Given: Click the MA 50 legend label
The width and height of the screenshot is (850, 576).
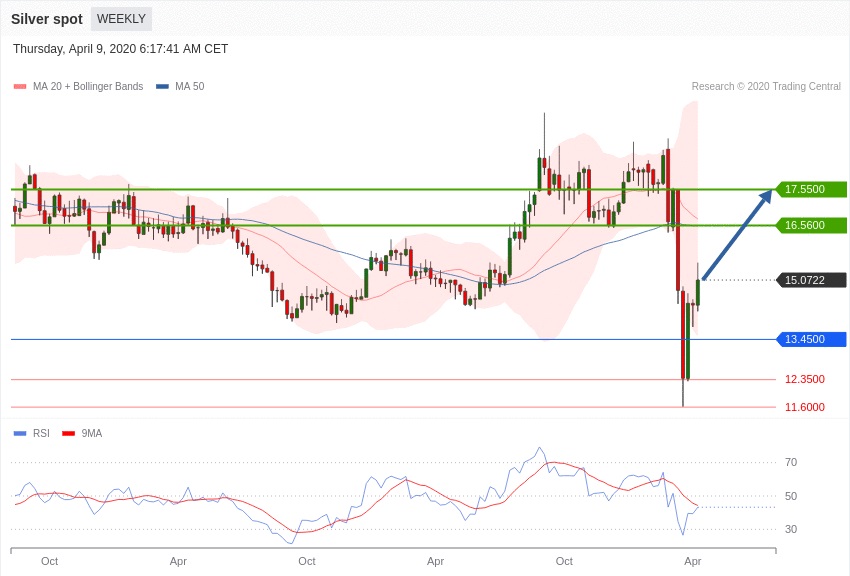Looking at the screenshot, I should [190, 86].
